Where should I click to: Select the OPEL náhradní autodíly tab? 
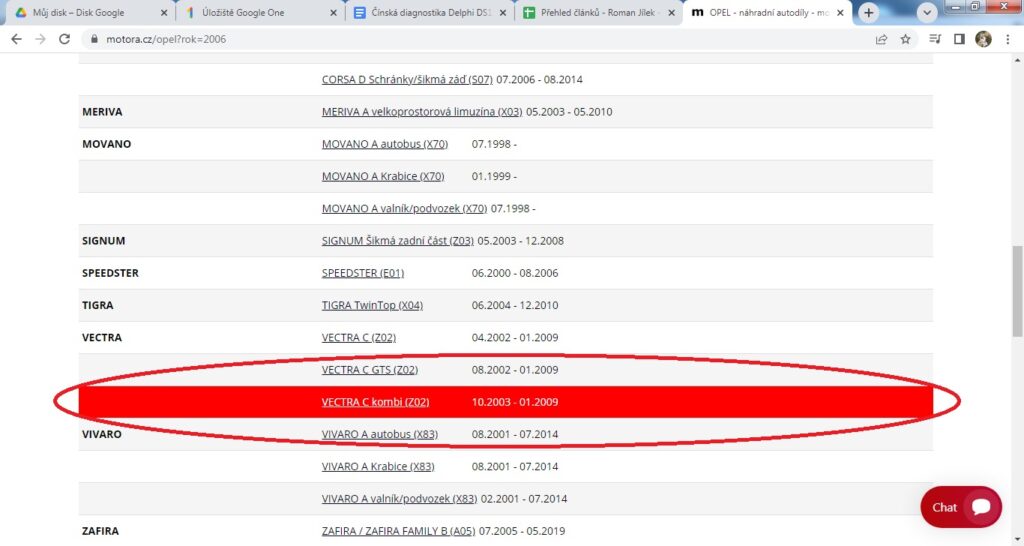(x=767, y=12)
